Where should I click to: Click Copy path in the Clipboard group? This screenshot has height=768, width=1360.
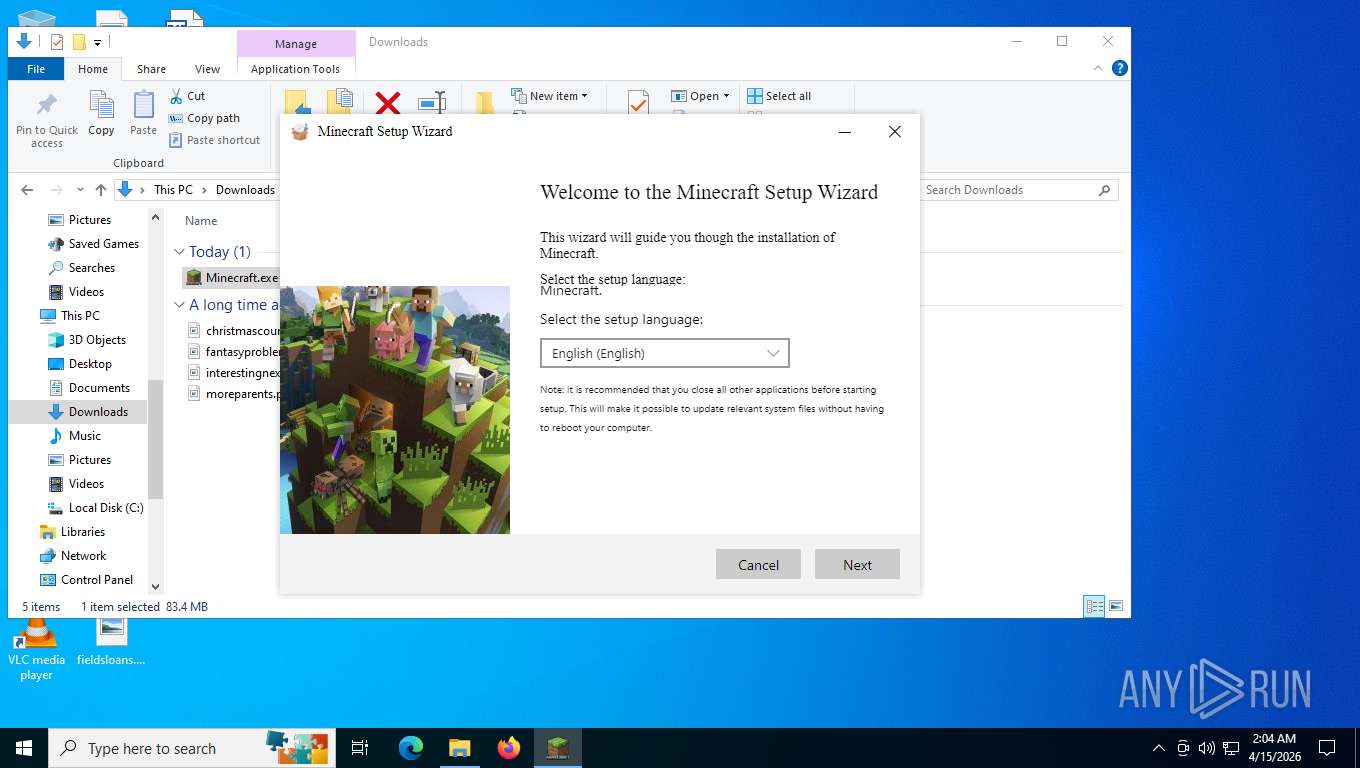coord(204,118)
